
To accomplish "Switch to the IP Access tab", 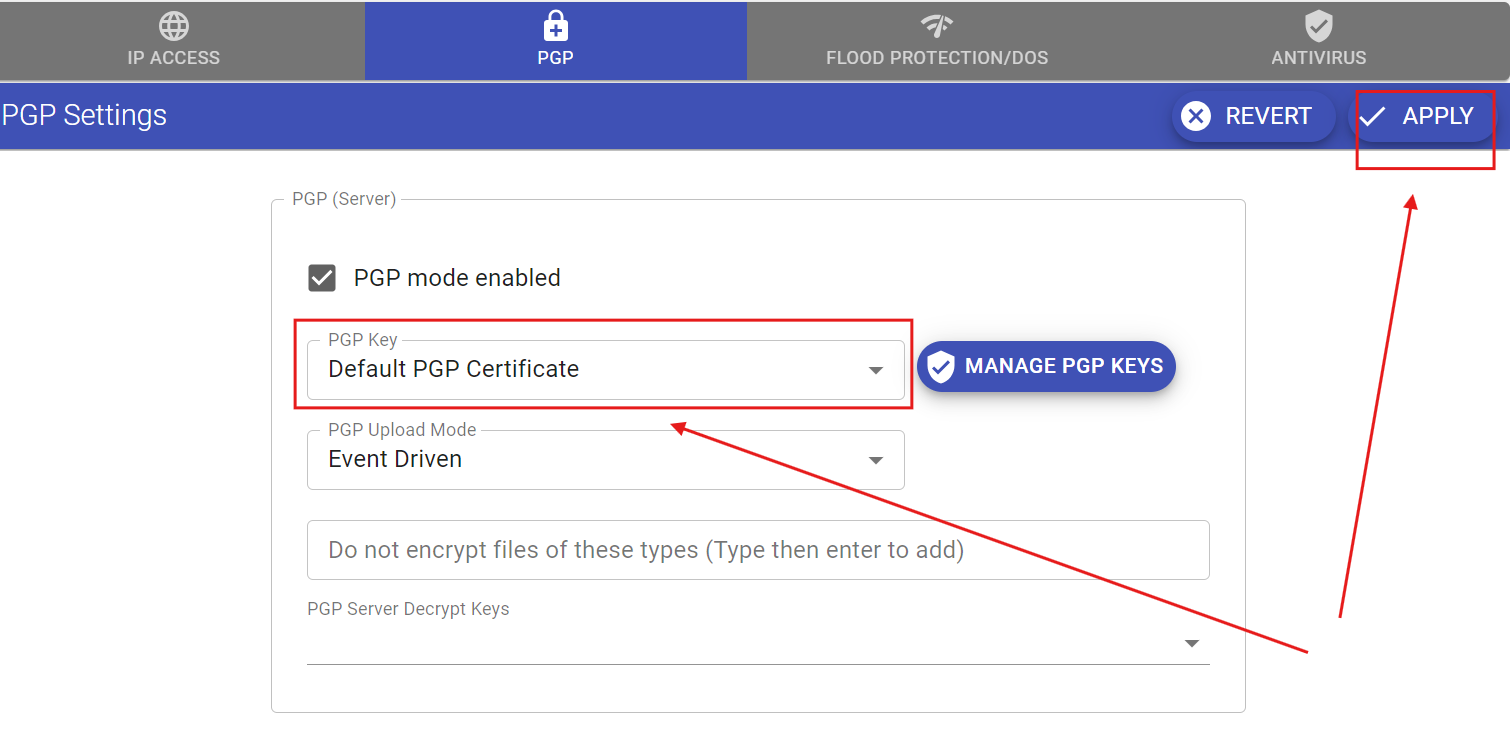I will pos(173,41).
